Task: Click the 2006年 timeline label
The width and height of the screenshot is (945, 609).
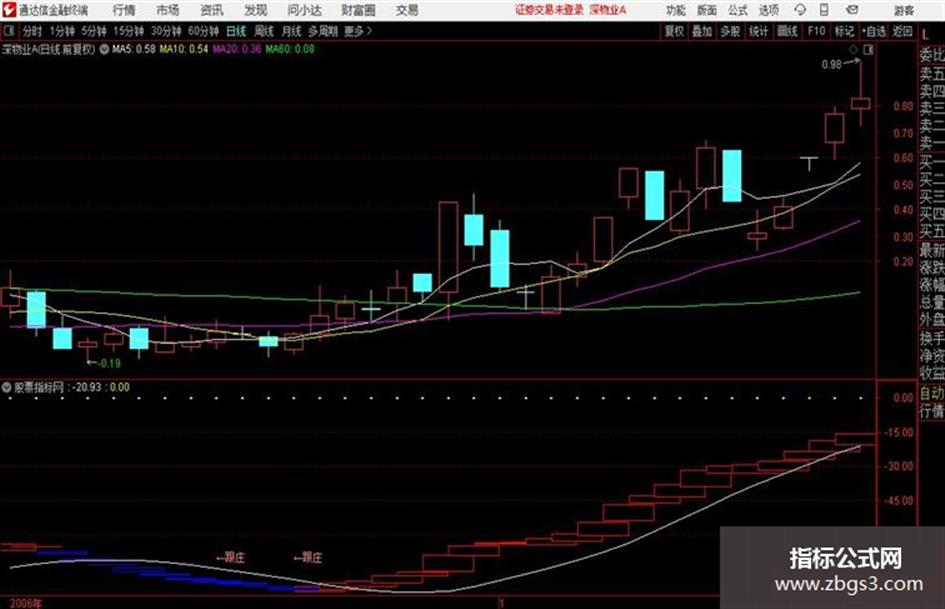Action: click(27, 604)
